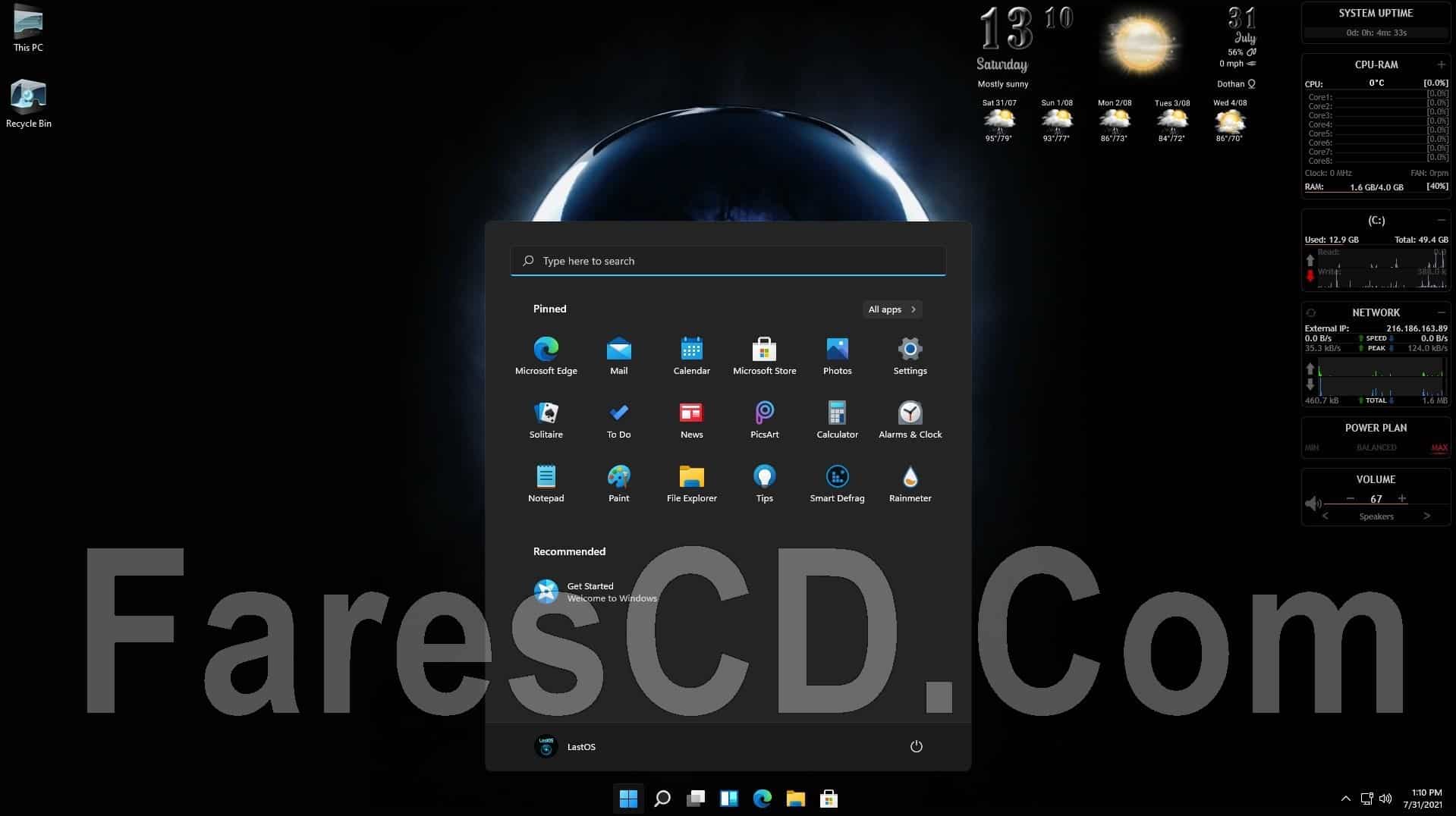Open the All apps list
1456x816 pixels.
pos(892,309)
